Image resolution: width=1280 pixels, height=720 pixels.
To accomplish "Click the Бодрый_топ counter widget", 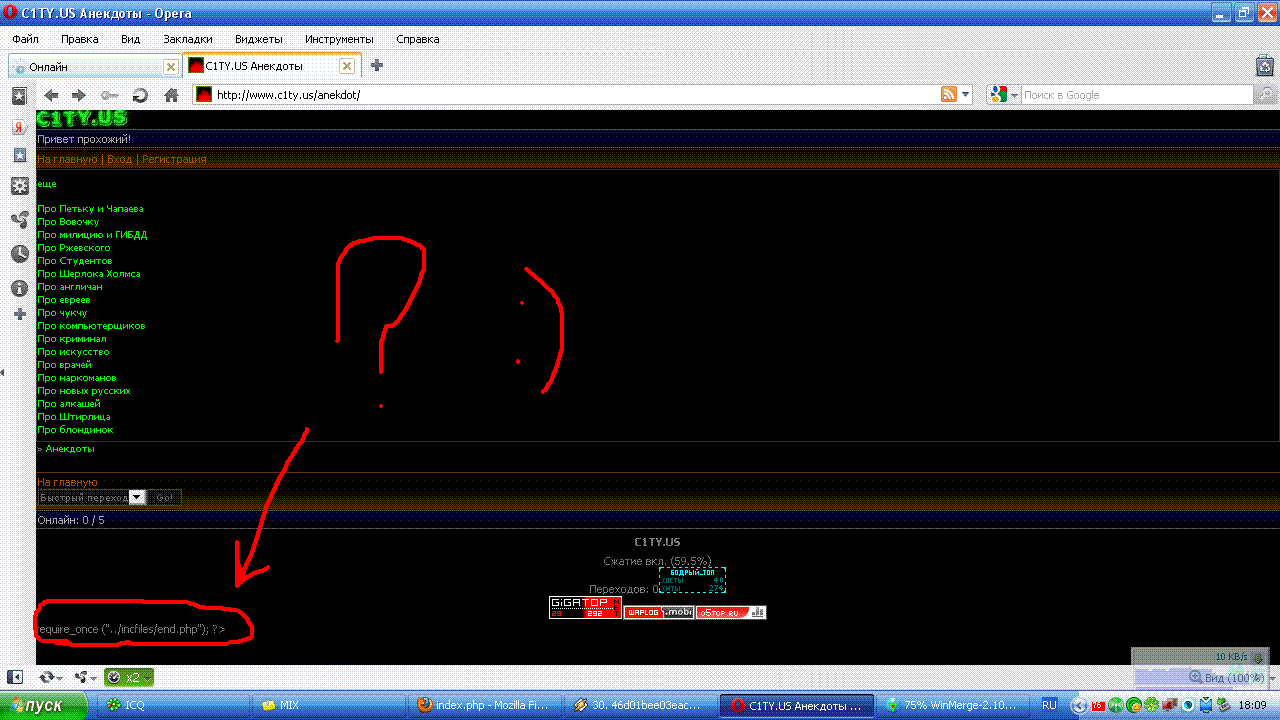I will click(x=692, y=581).
